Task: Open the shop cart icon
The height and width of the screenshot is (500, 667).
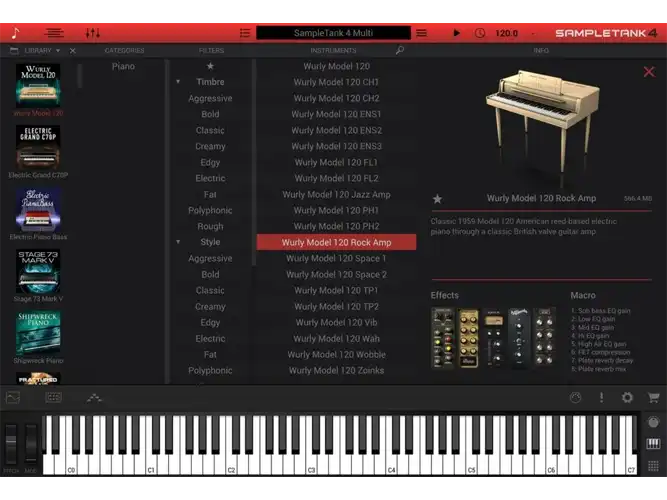Action: [x=653, y=397]
